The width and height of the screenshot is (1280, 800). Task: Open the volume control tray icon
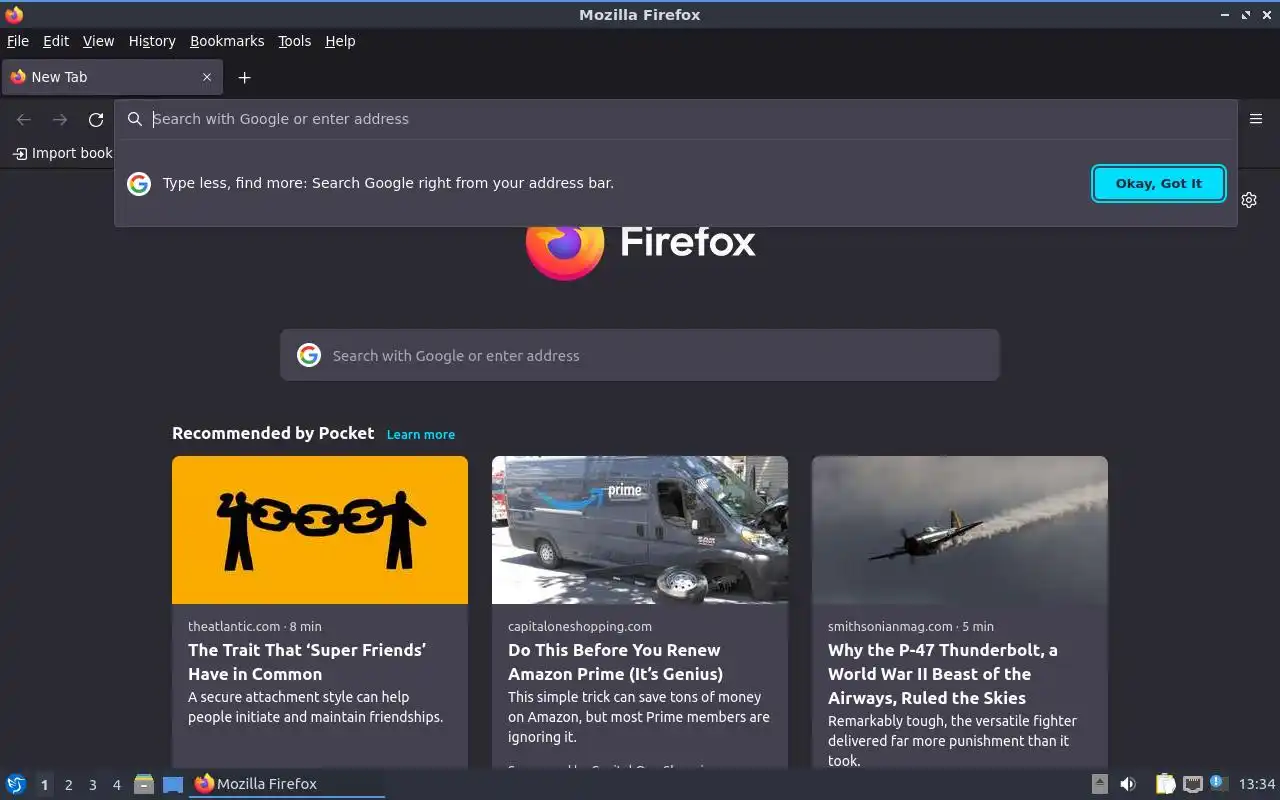click(1128, 784)
